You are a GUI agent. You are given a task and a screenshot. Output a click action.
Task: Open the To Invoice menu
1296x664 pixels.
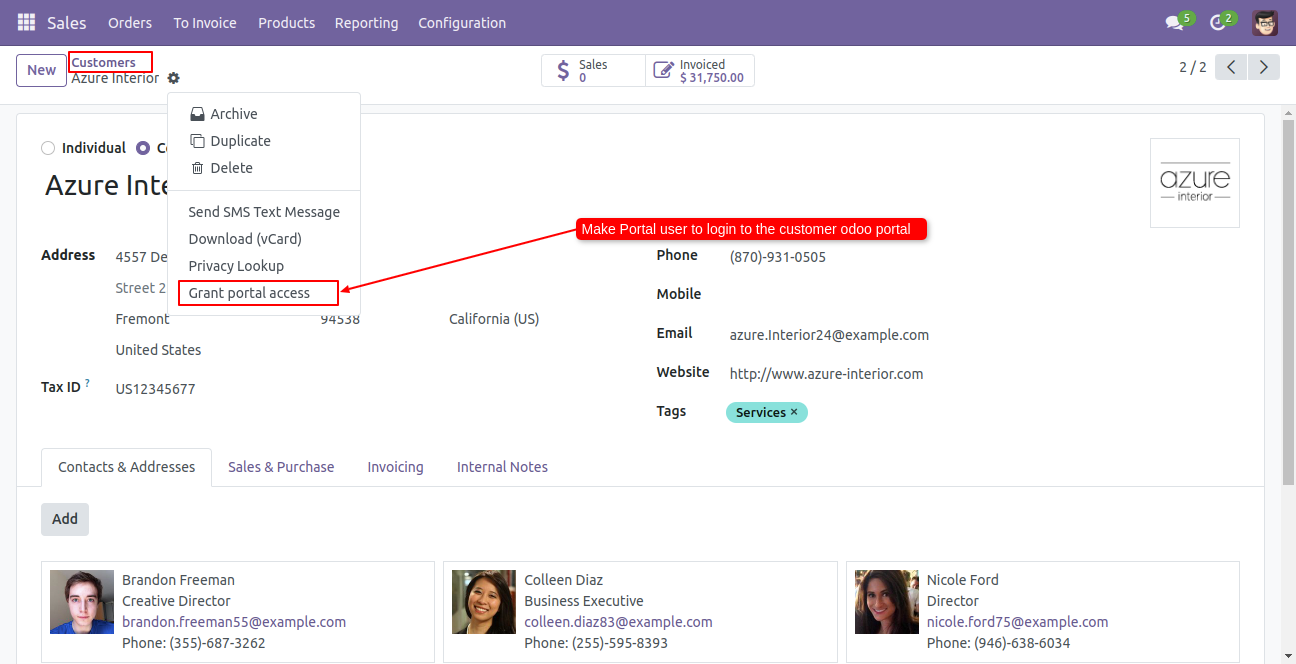tap(205, 22)
